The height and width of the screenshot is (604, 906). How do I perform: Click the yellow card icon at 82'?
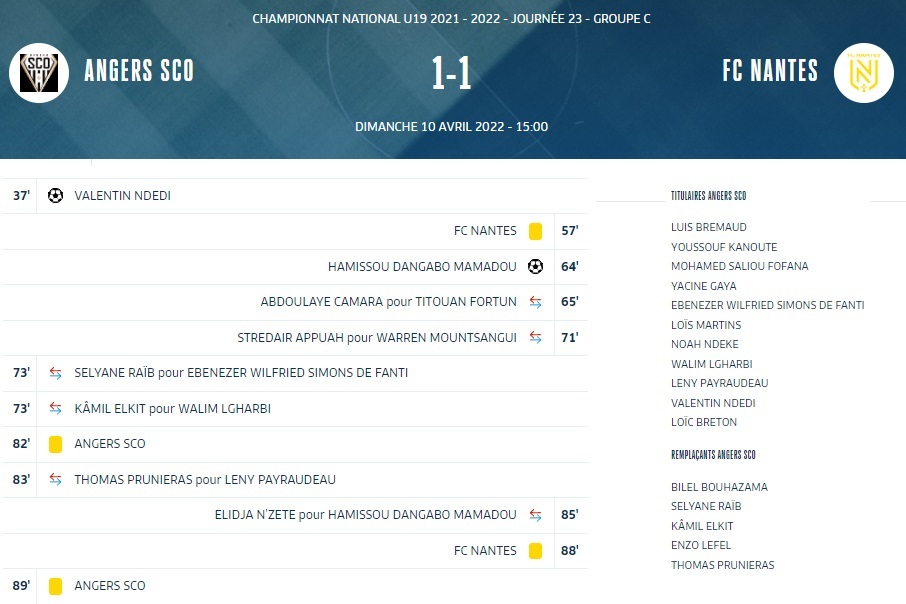click(x=55, y=444)
